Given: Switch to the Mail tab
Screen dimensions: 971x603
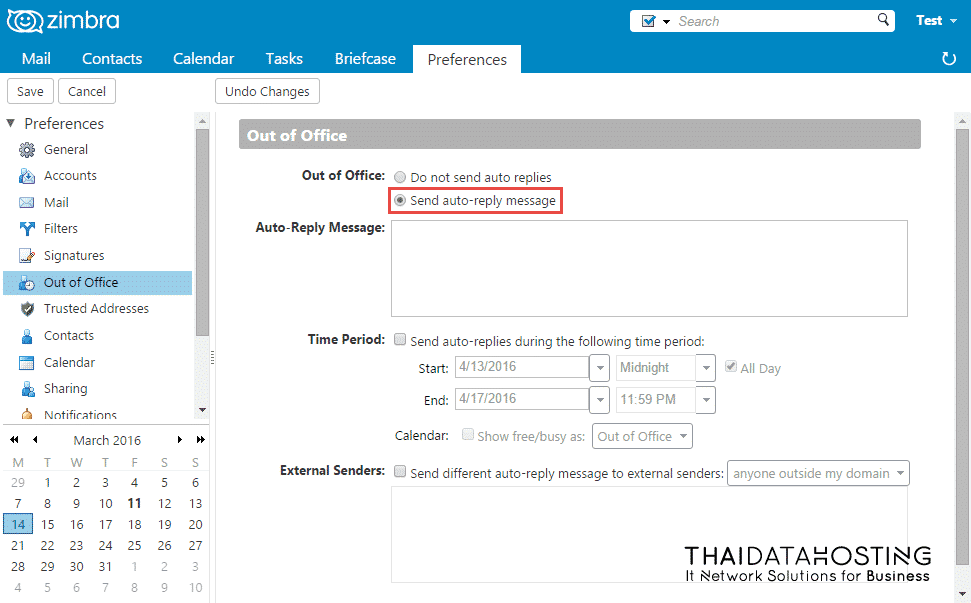Looking at the screenshot, I should pos(37,59).
